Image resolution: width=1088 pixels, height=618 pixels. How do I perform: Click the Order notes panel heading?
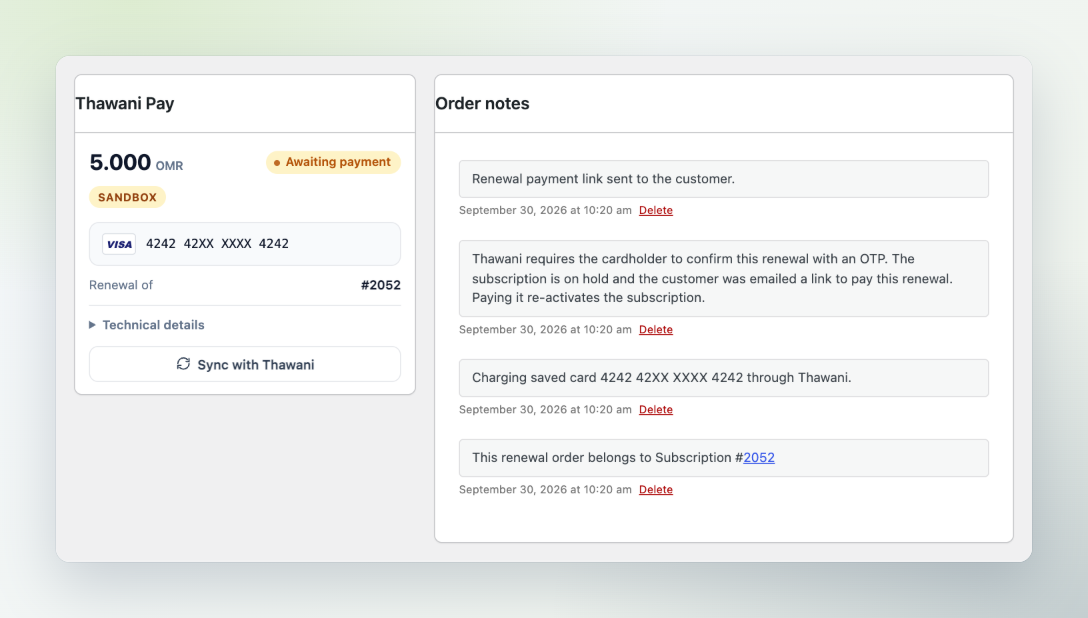coord(482,103)
